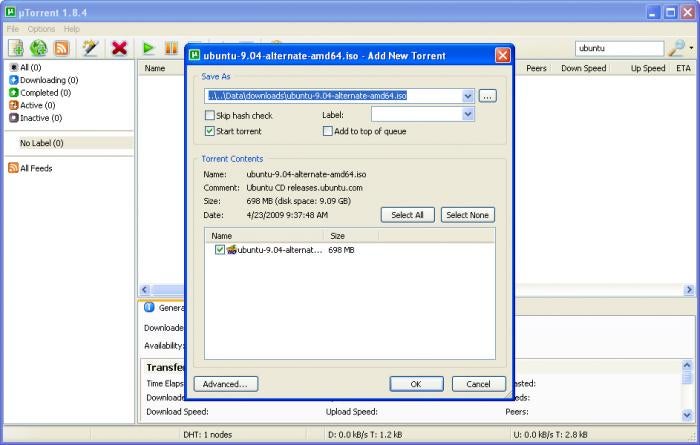Click the magnifier search icon in the toolbar

coord(677,48)
